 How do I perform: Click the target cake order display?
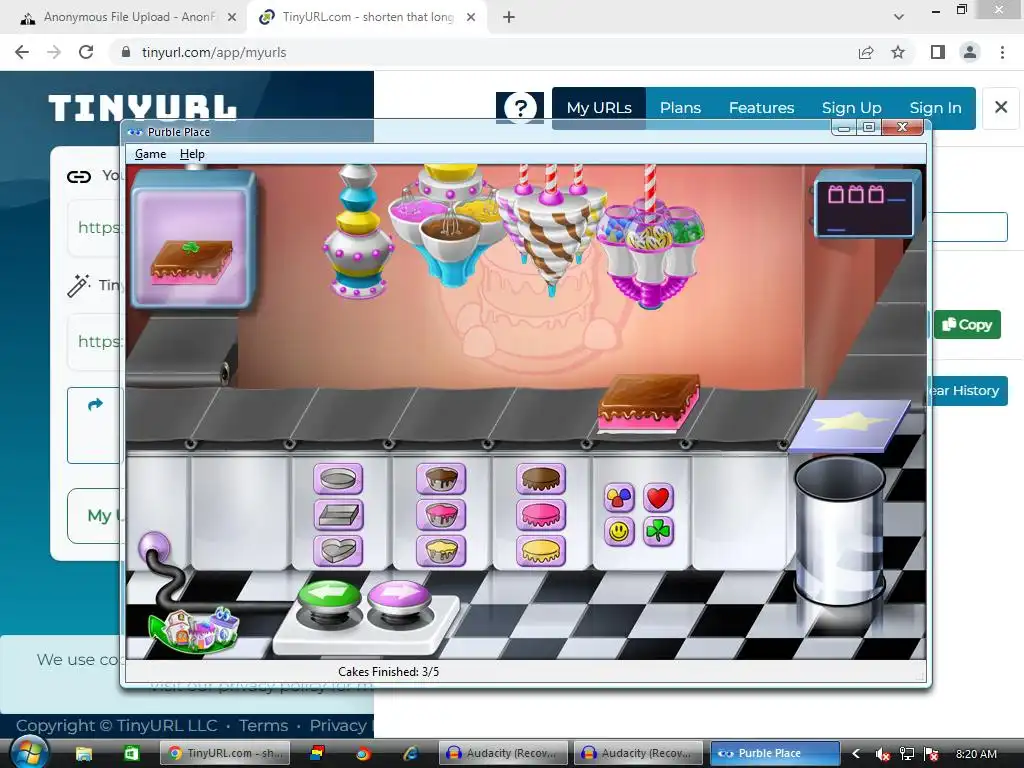pos(192,240)
